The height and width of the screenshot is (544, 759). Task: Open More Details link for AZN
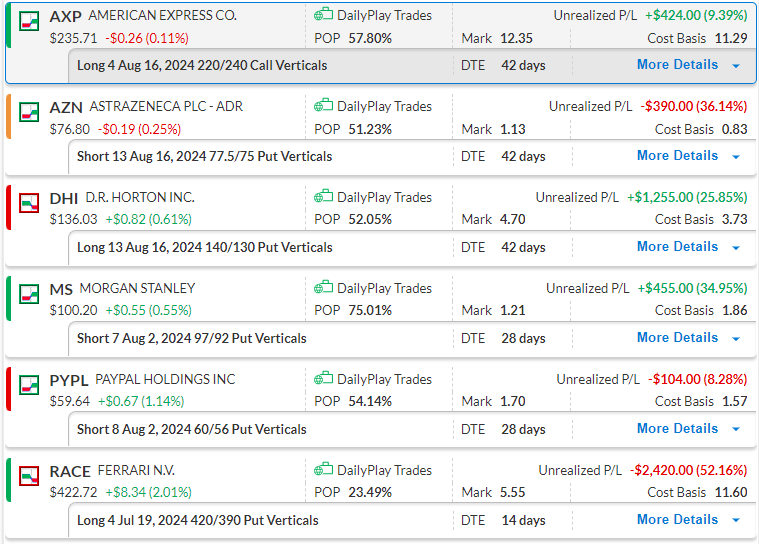677,155
